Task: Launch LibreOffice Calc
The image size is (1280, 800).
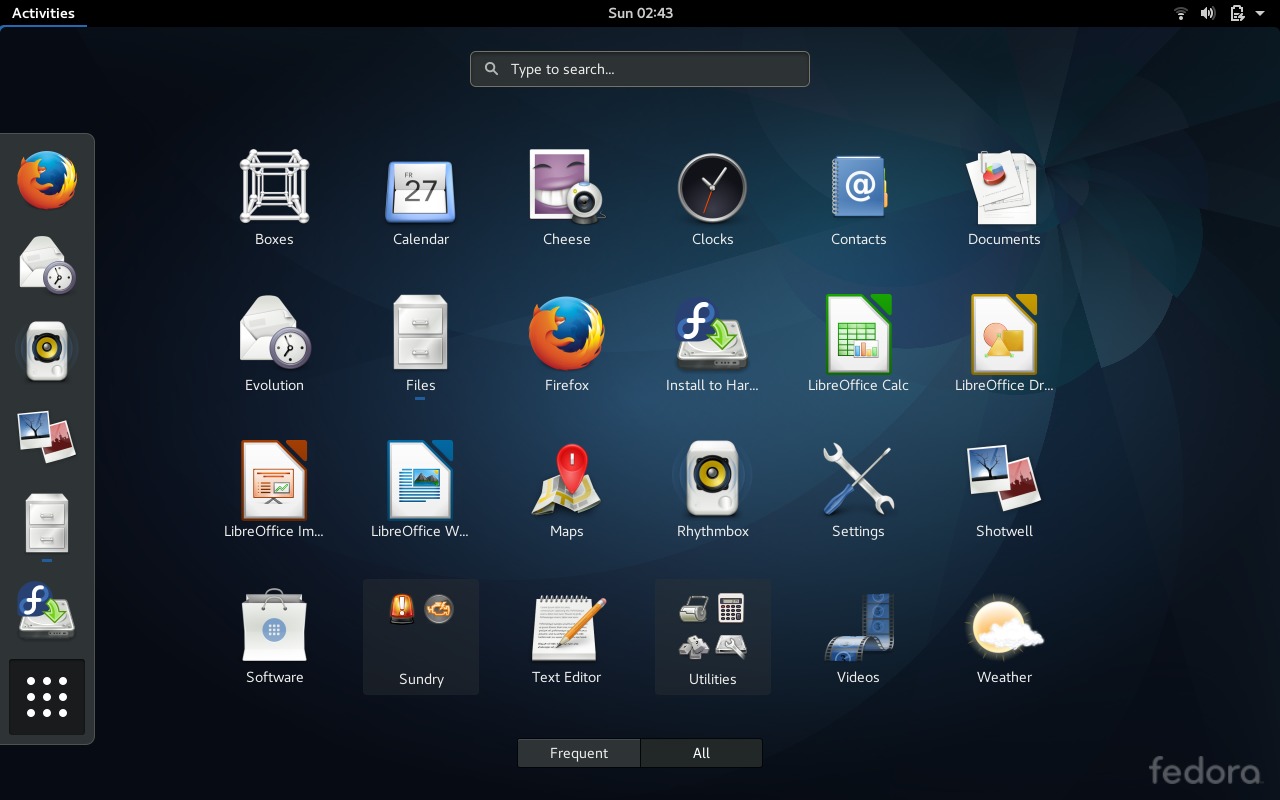Action: [858, 333]
